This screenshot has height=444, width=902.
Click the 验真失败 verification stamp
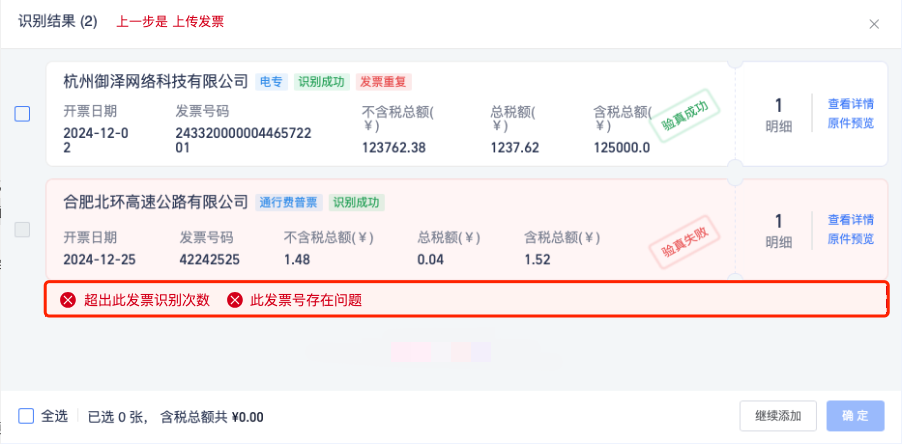(678, 245)
